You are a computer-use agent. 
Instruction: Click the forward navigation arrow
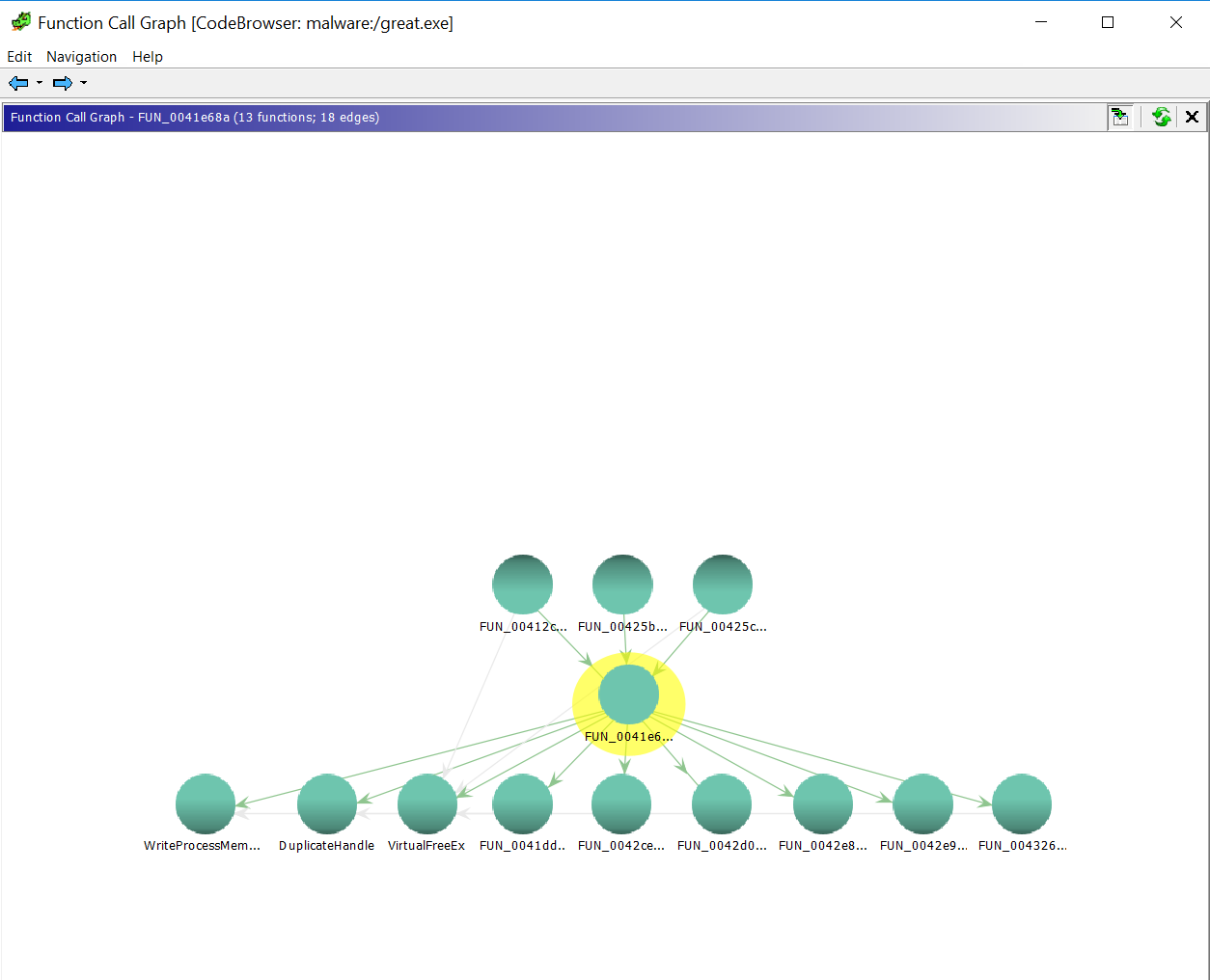62,83
